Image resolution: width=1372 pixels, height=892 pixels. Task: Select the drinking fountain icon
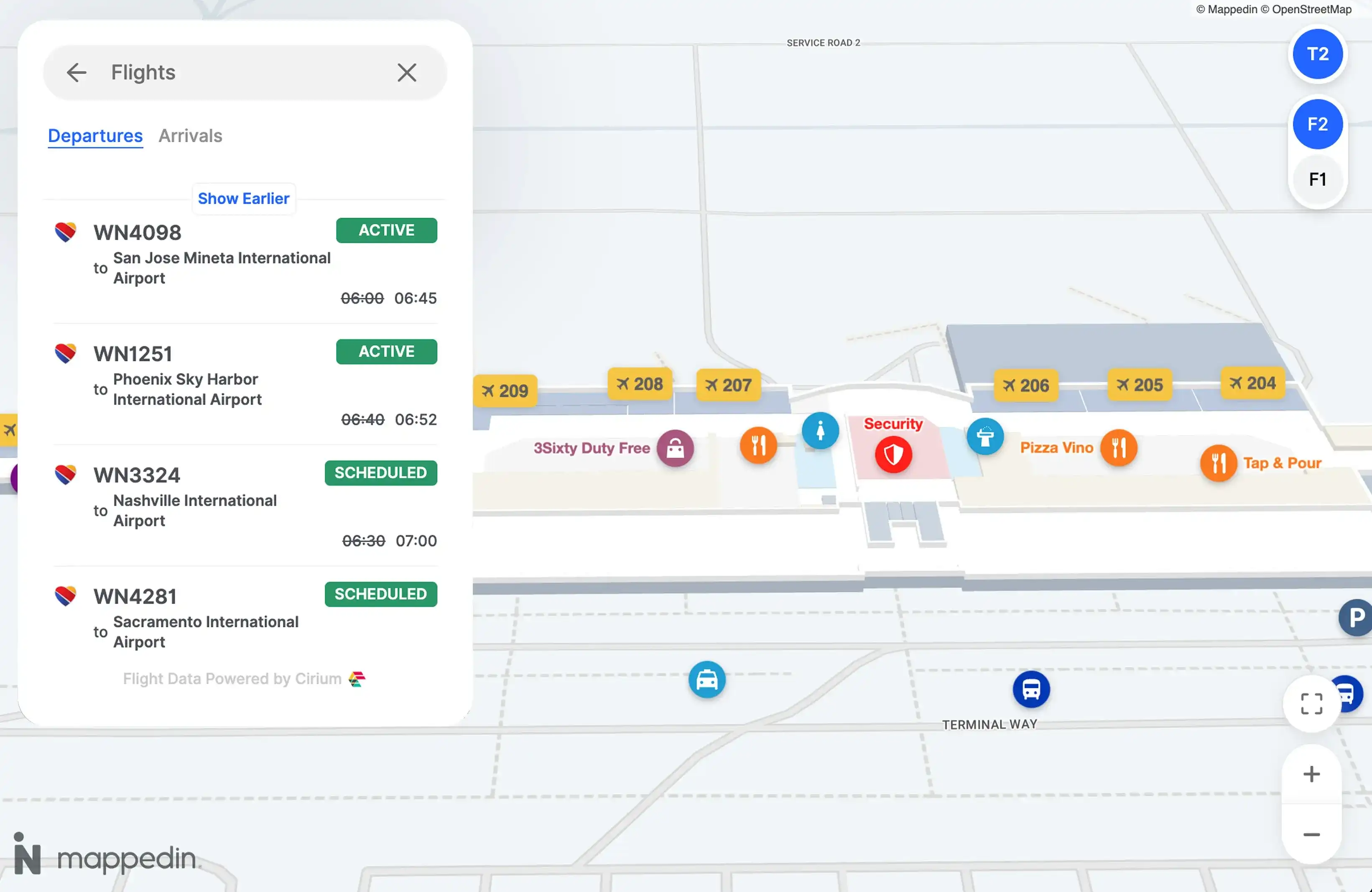coord(985,437)
